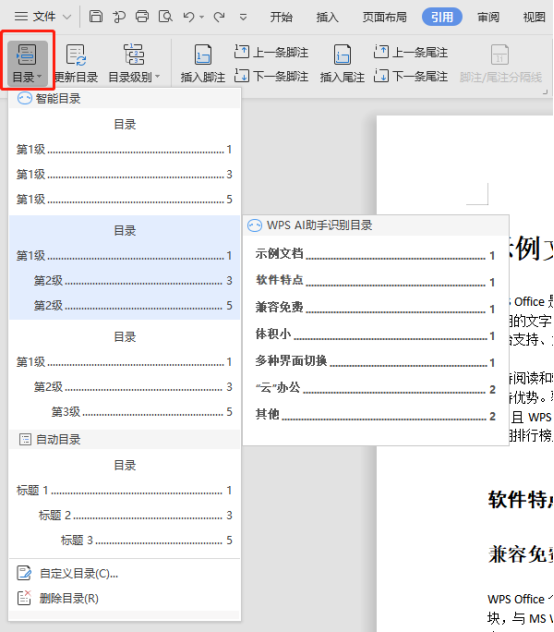Screen dimensions: 554x632
Task: Click the 插入尾注 icon
Action: [x=342, y=54]
